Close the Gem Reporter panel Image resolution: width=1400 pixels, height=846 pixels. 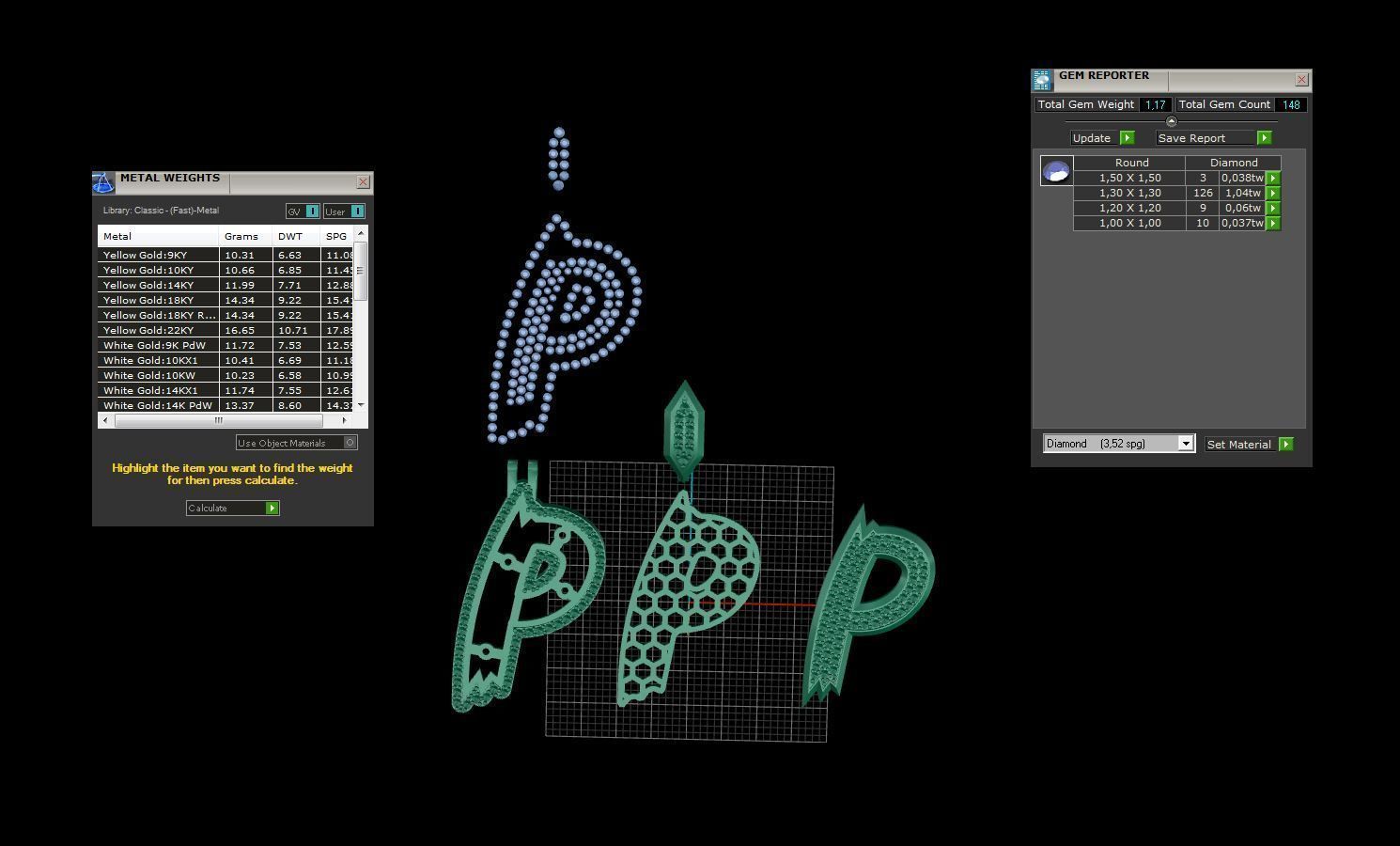click(1301, 80)
